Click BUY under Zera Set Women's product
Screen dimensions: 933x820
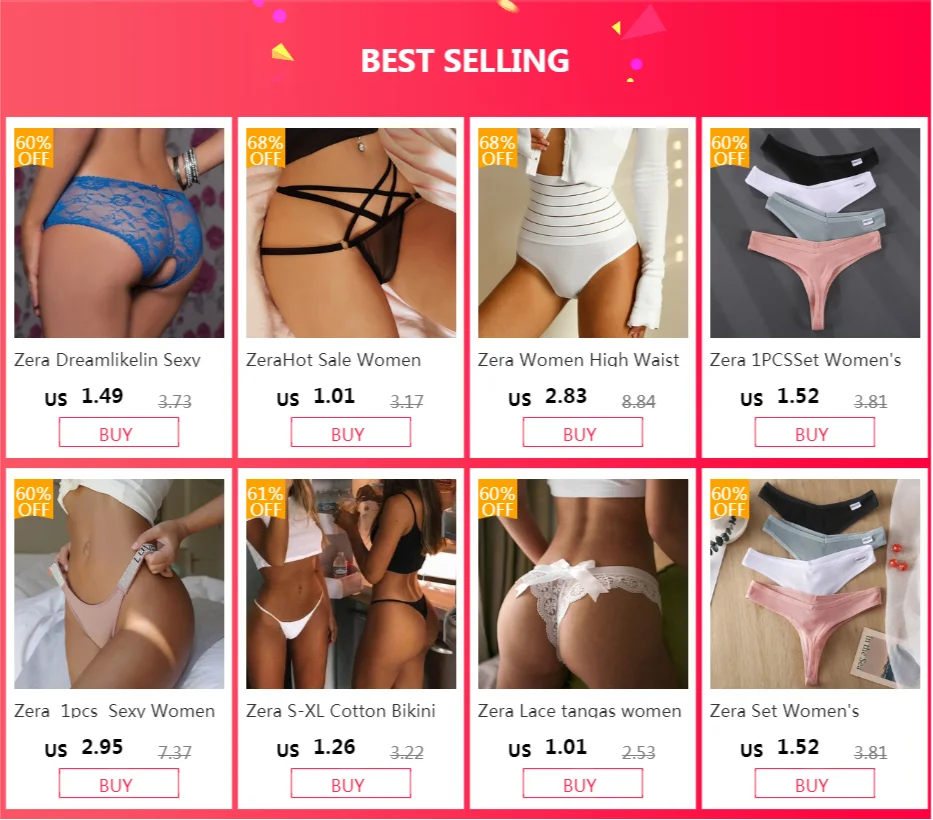pos(815,783)
